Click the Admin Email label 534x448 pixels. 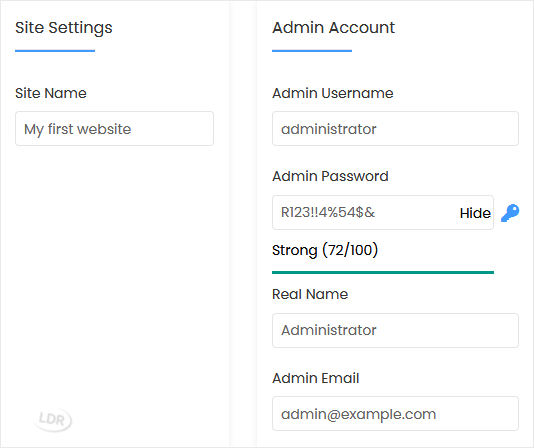pos(316,378)
